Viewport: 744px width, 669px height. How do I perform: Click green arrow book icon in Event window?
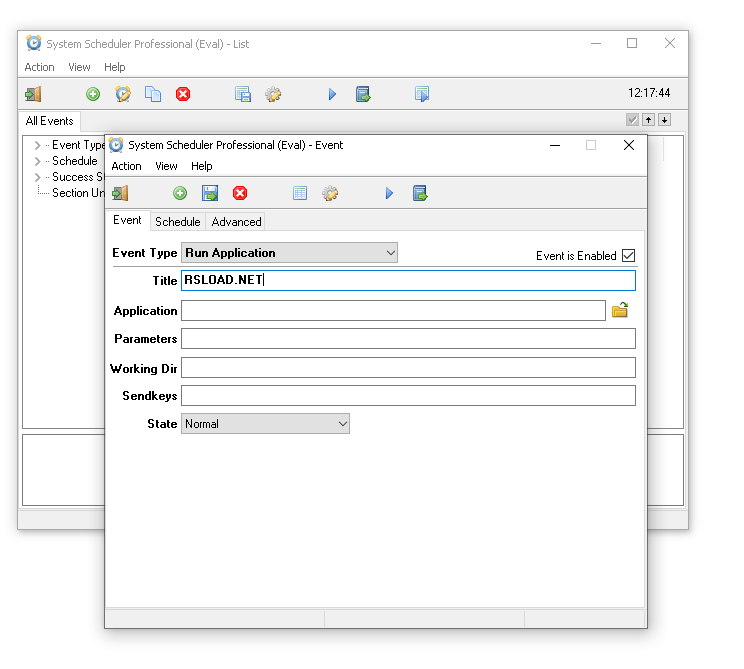[420, 193]
